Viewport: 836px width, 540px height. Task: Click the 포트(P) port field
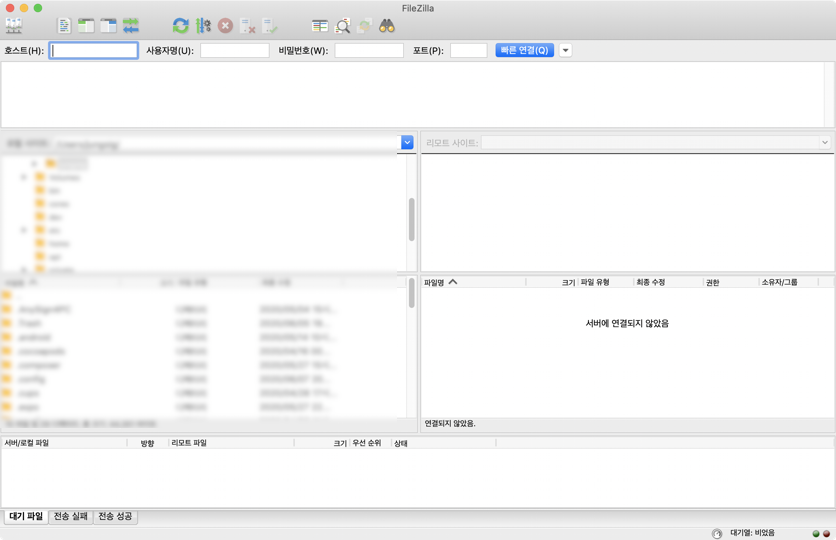(x=469, y=51)
